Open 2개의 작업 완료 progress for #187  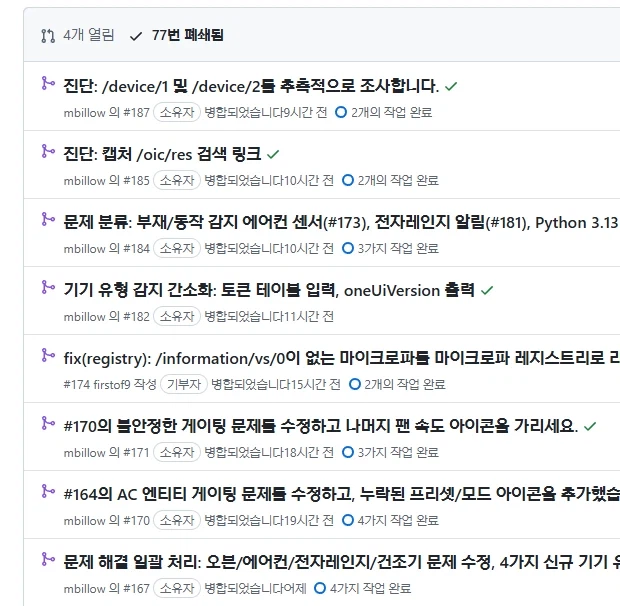tap(383, 112)
